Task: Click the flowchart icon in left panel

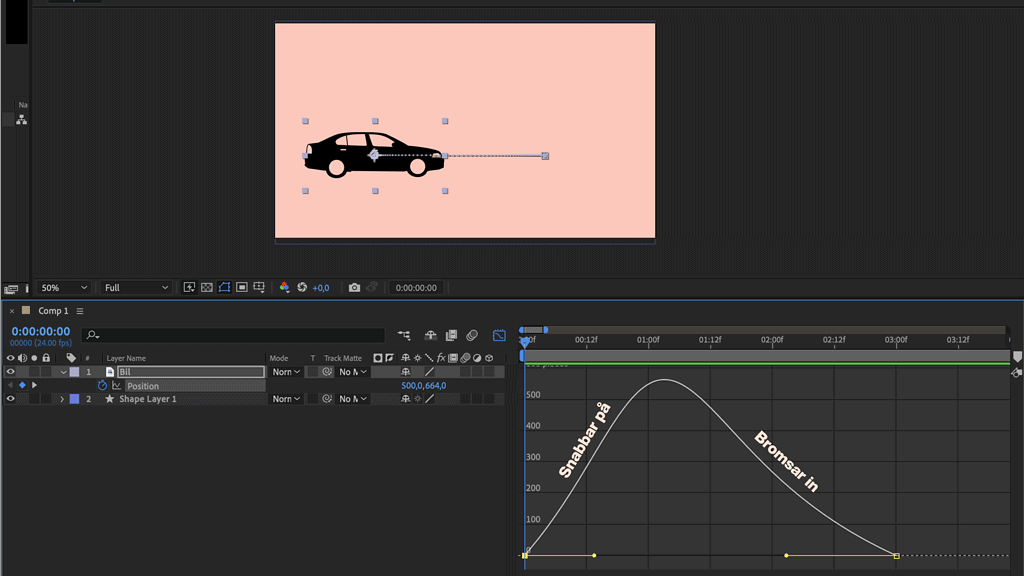Action: tap(22, 120)
